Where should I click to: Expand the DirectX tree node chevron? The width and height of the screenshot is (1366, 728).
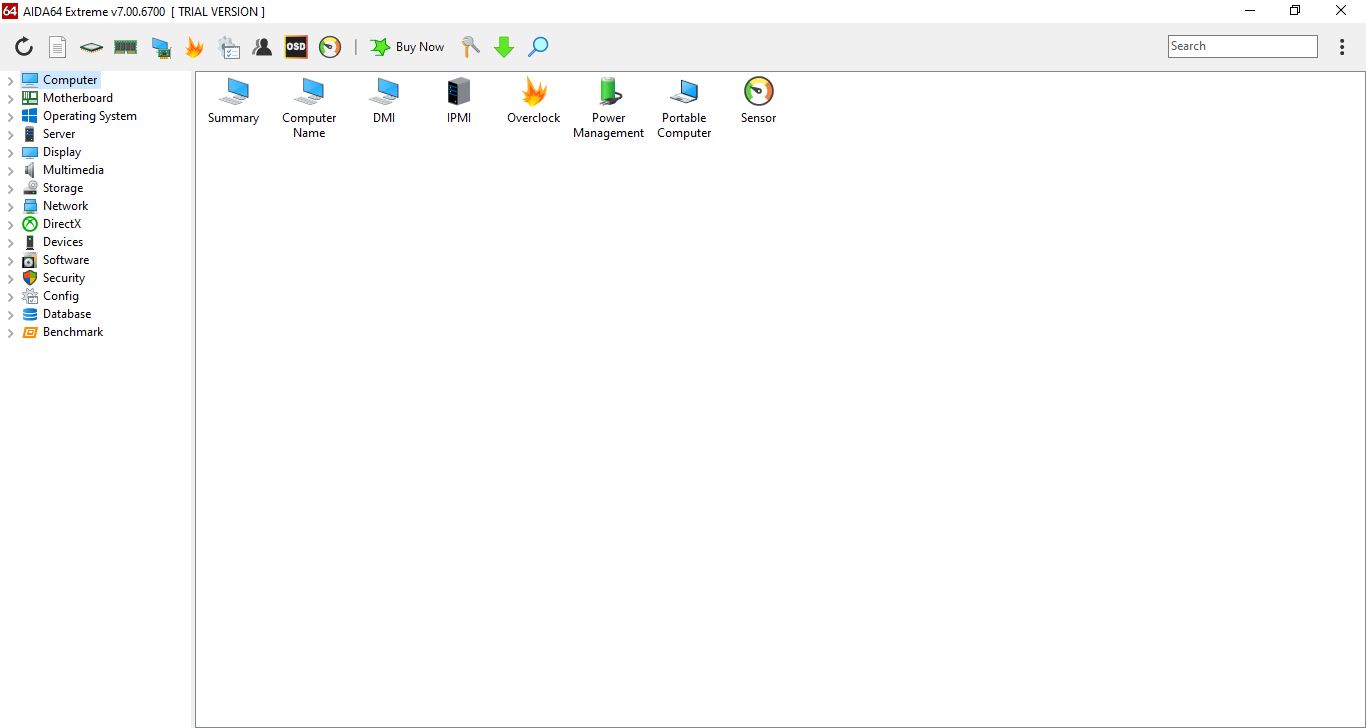point(11,224)
